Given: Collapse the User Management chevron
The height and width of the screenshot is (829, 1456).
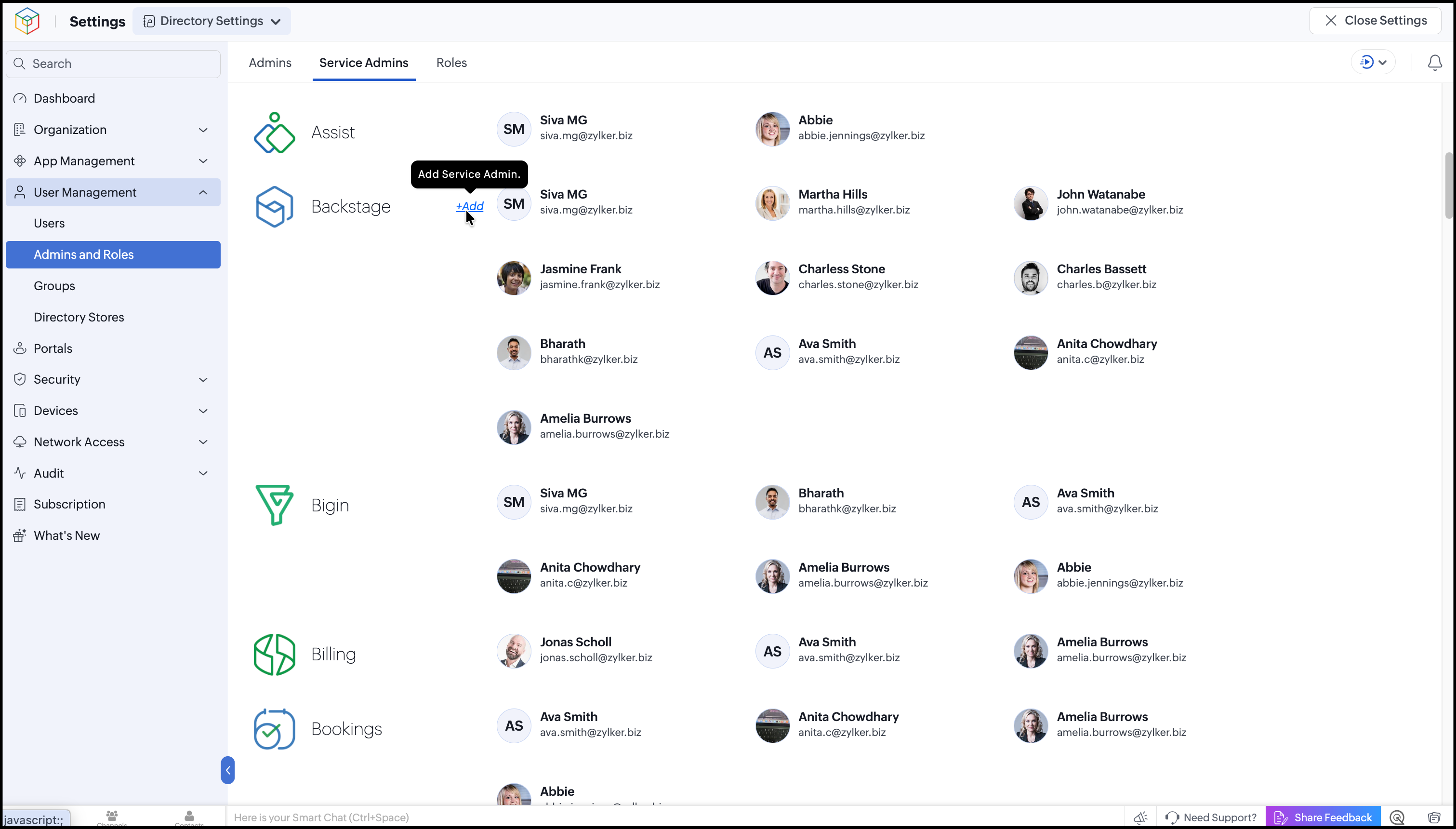Looking at the screenshot, I should (x=203, y=192).
